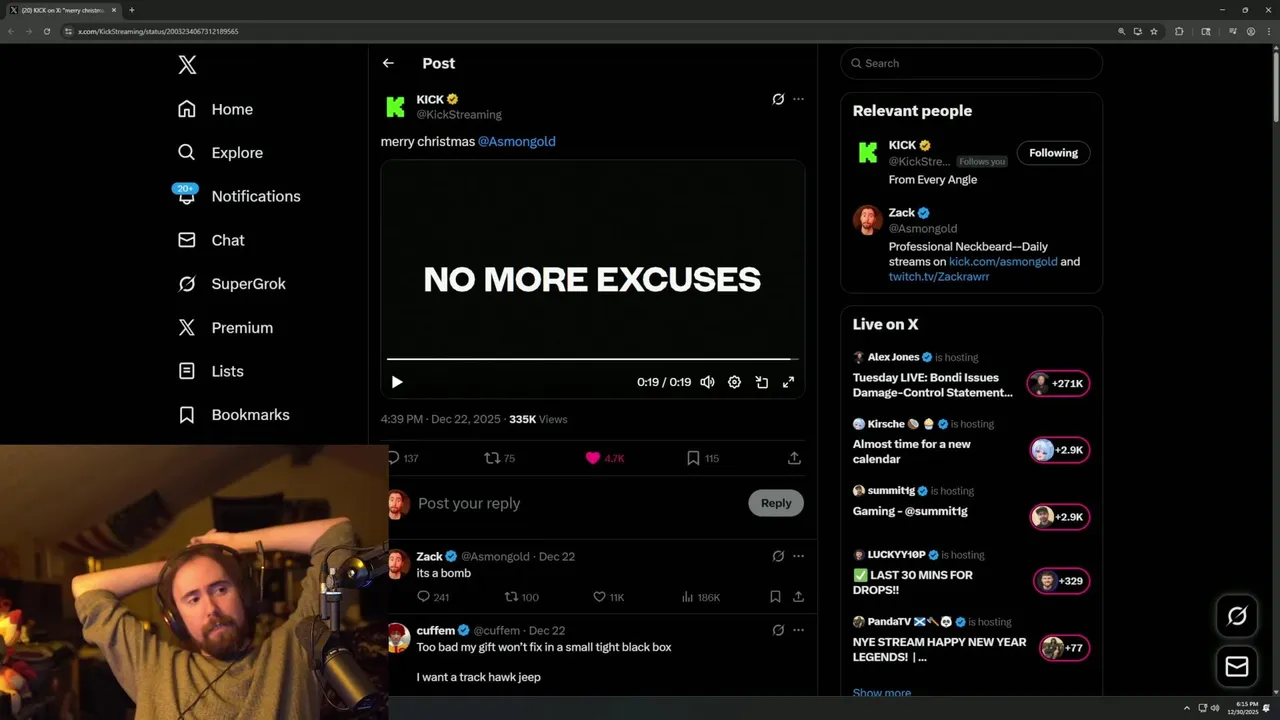The image size is (1280, 720).
Task: Open Lists from the sidebar
Action: coord(212,371)
